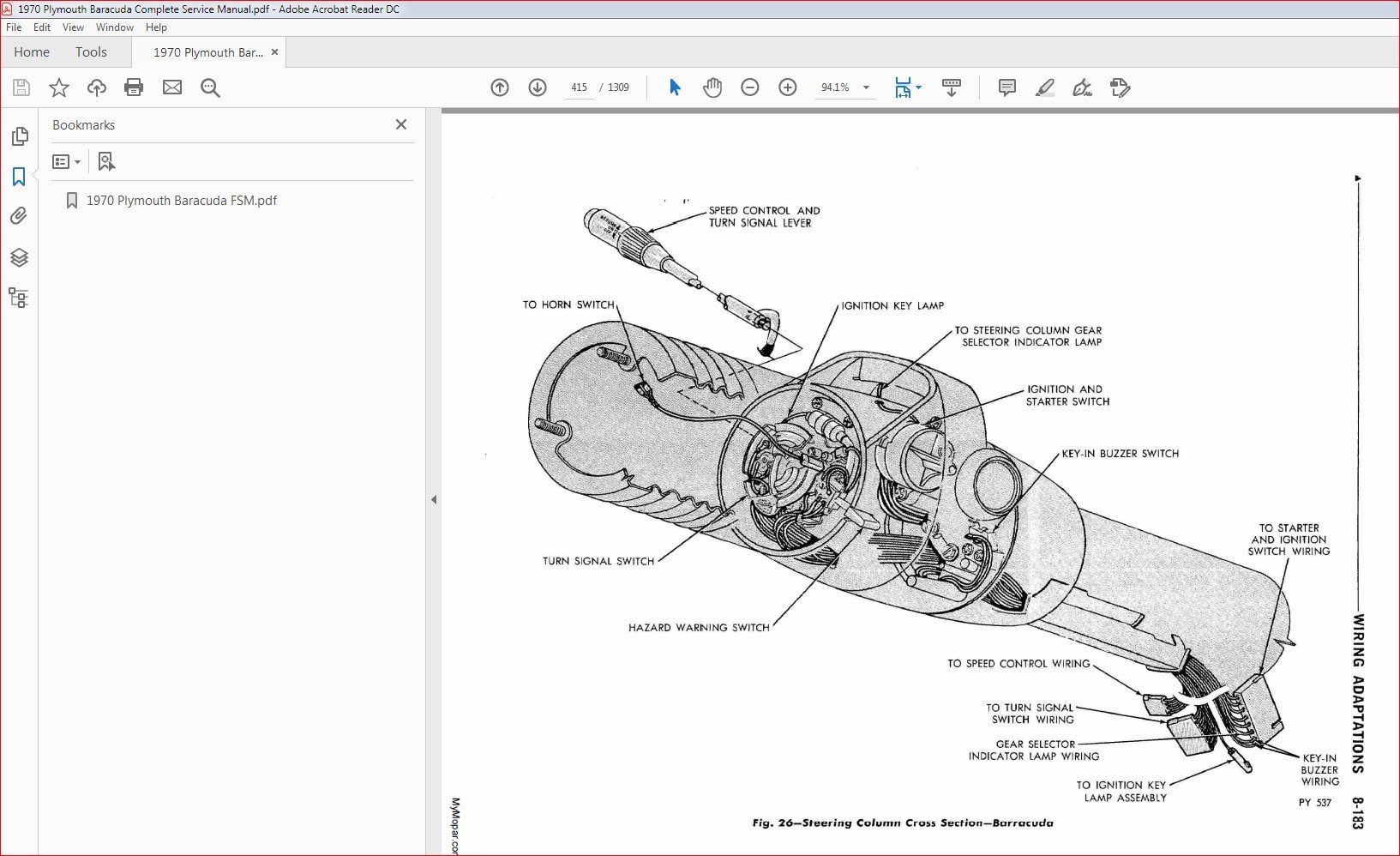The image size is (1400, 856).
Task: Select the Highlight text pen tool
Action: point(1045,87)
